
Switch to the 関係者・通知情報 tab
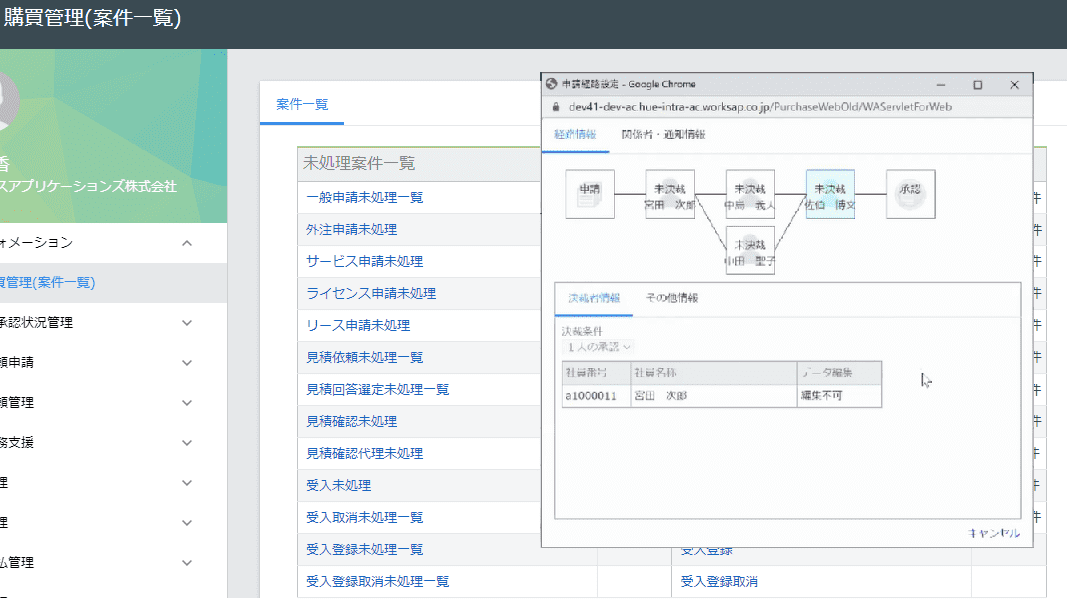(x=663, y=134)
